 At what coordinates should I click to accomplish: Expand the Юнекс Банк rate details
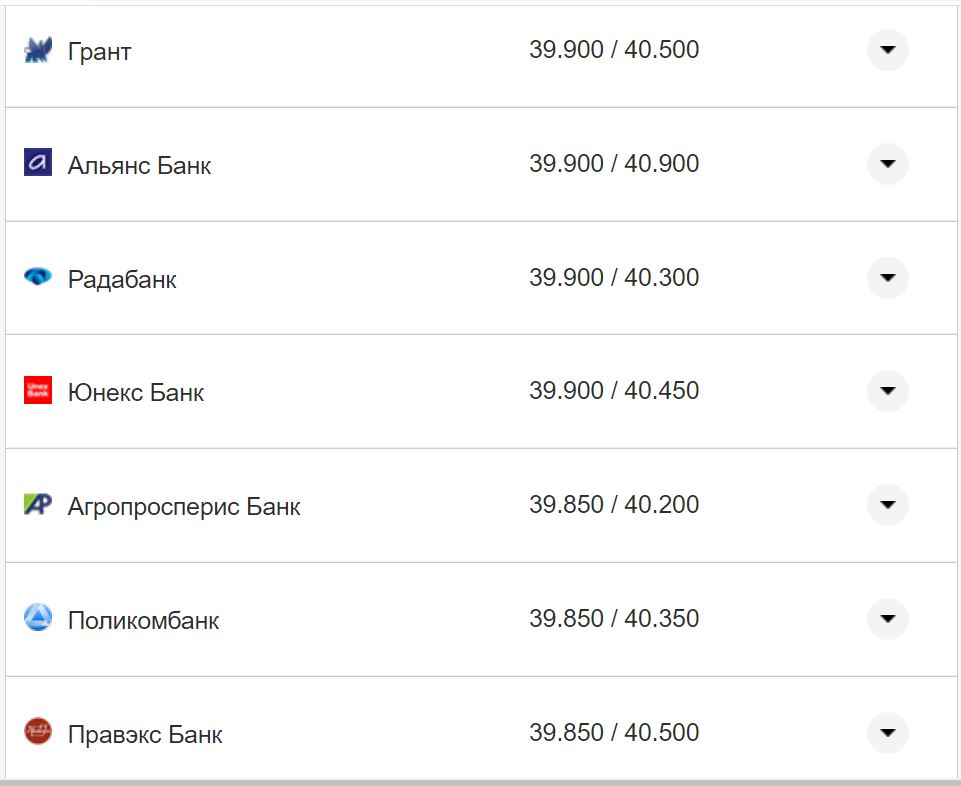[x=887, y=390]
